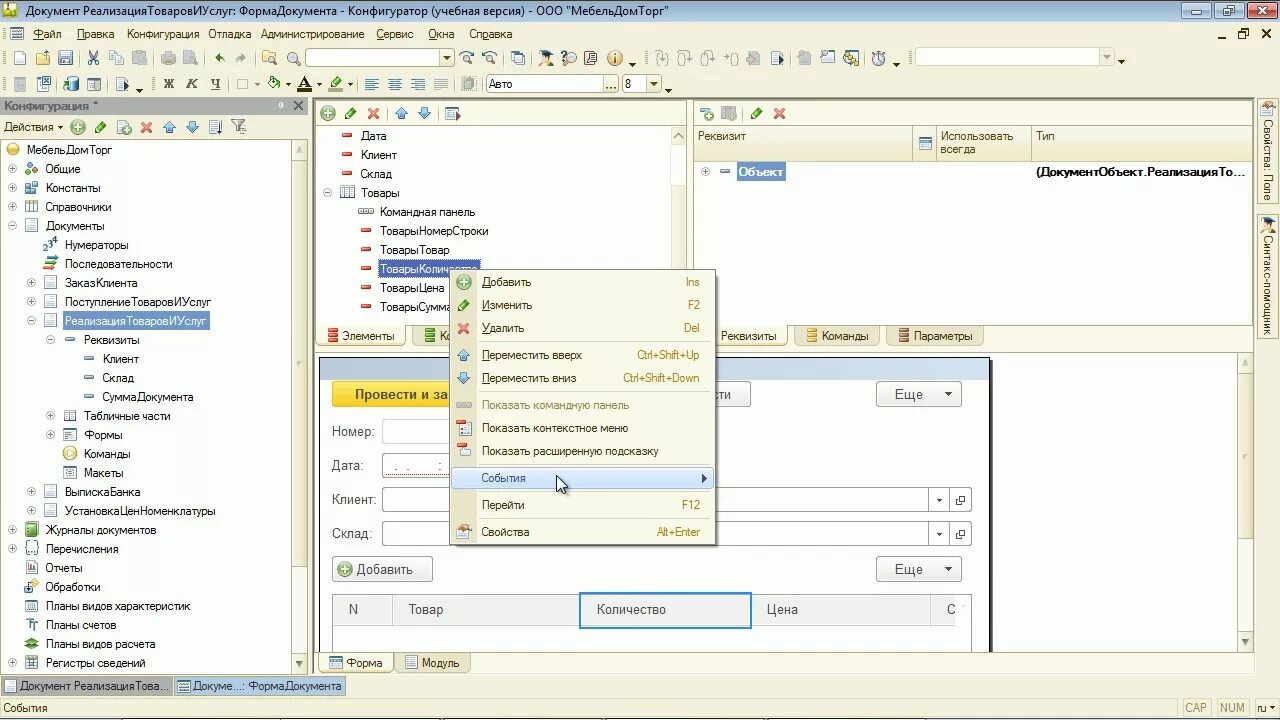Click align-left text icon

pos(372,84)
